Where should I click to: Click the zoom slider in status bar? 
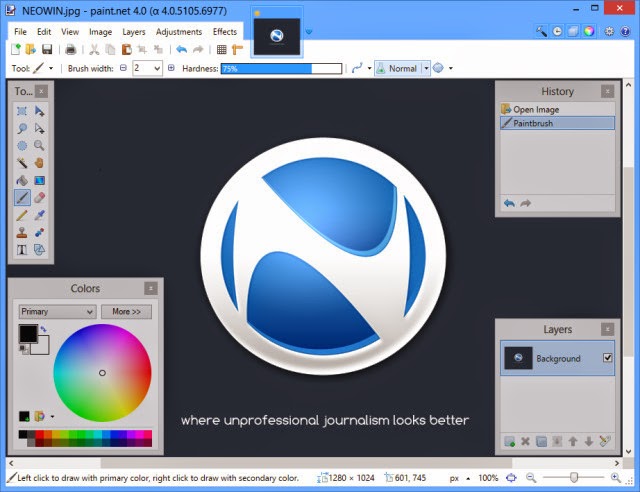pos(573,477)
